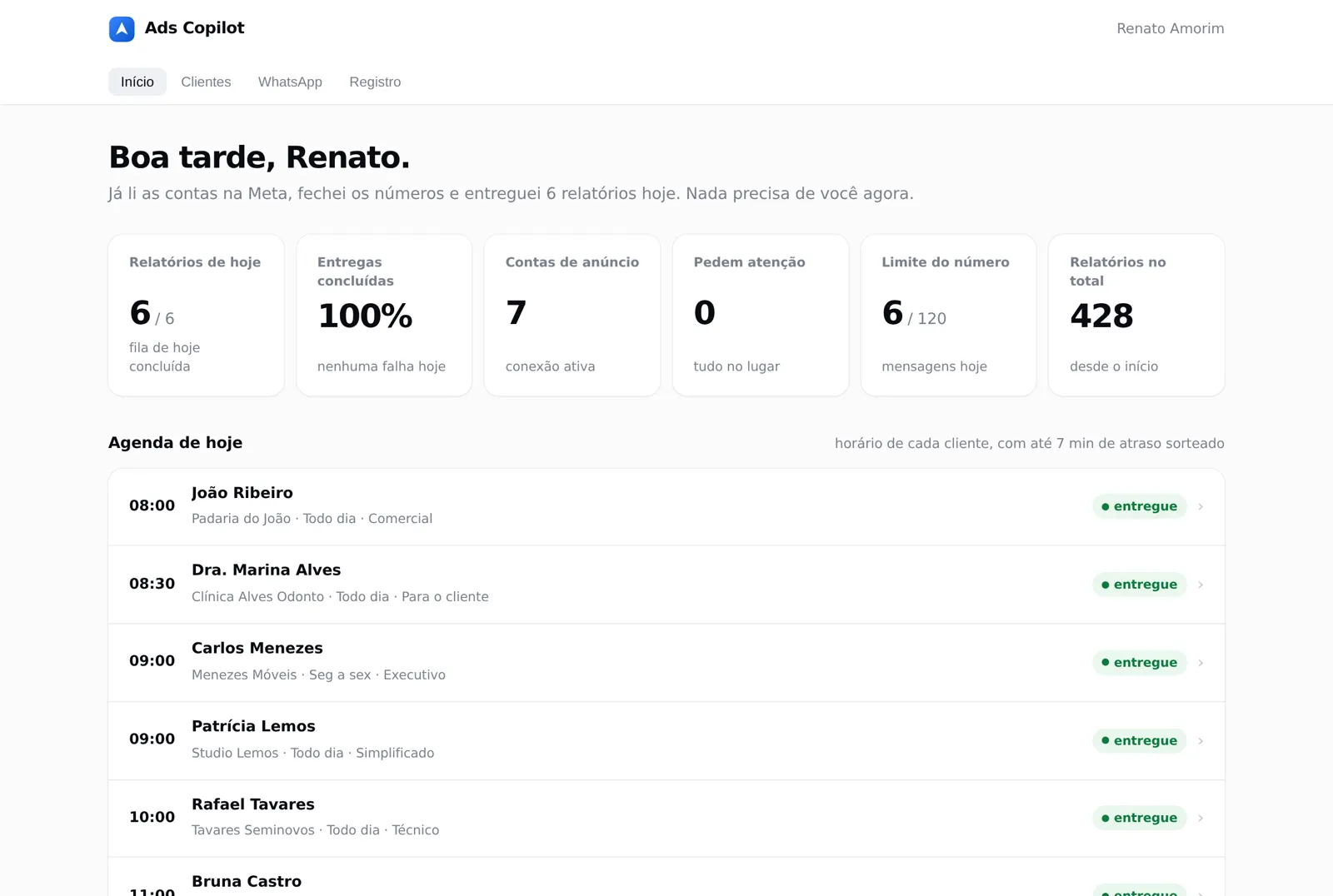Image resolution: width=1333 pixels, height=896 pixels.
Task: Click the Ads Copilot brand title
Action: tap(195, 27)
